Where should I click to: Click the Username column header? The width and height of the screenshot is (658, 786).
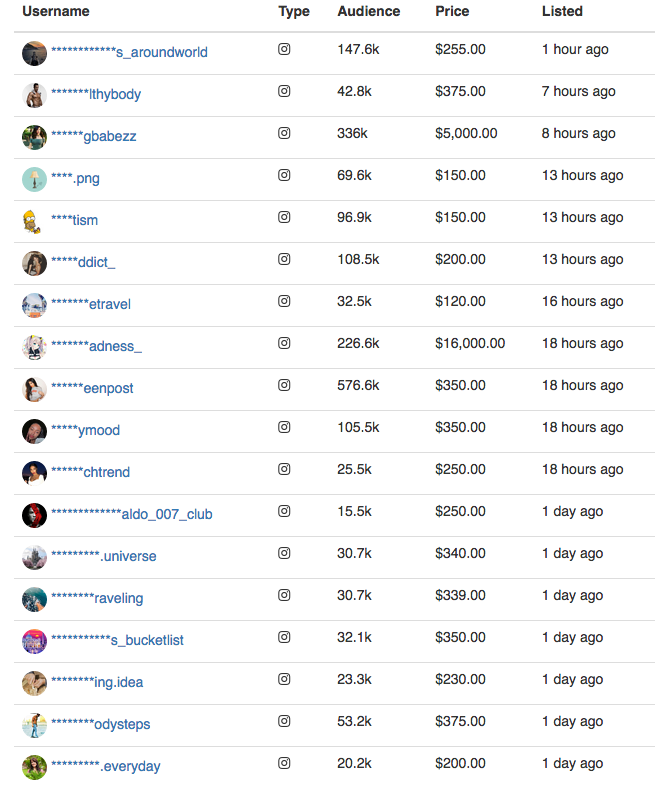point(56,12)
